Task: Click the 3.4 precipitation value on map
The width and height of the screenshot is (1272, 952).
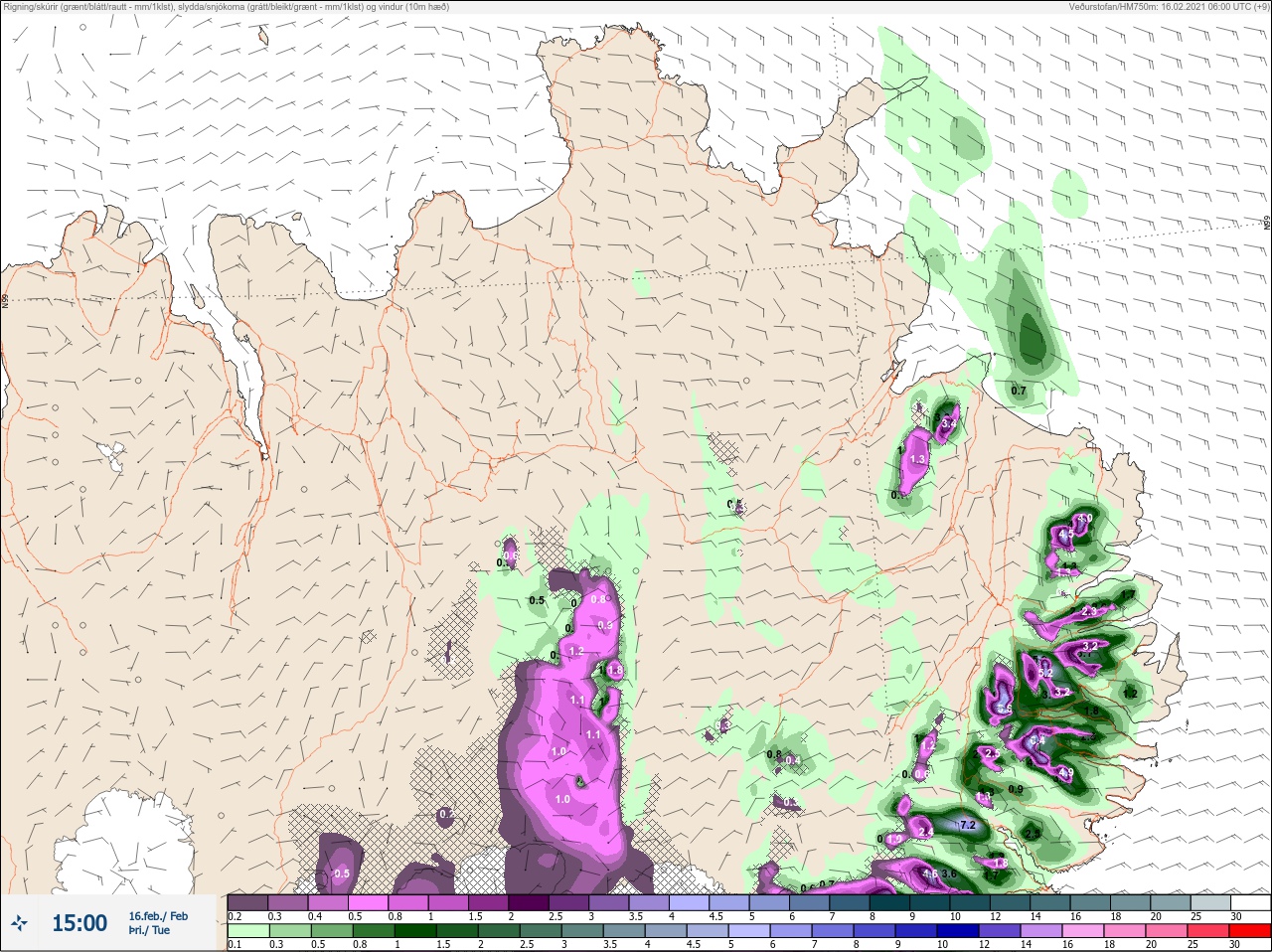Action: [948, 423]
